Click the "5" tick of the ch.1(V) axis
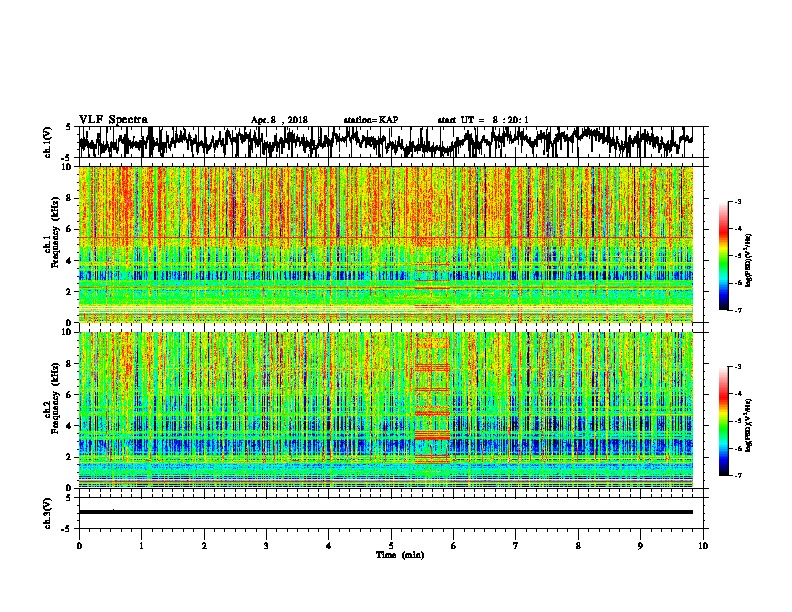This screenshot has width=792, height=612. coord(68,127)
